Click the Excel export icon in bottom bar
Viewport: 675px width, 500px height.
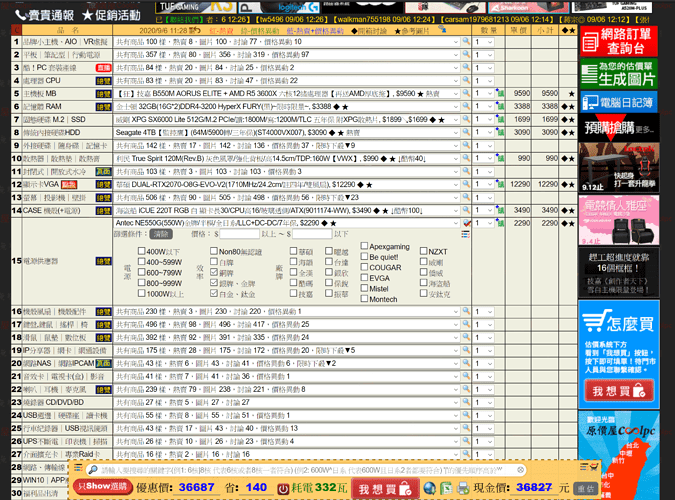(x=446, y=488)
